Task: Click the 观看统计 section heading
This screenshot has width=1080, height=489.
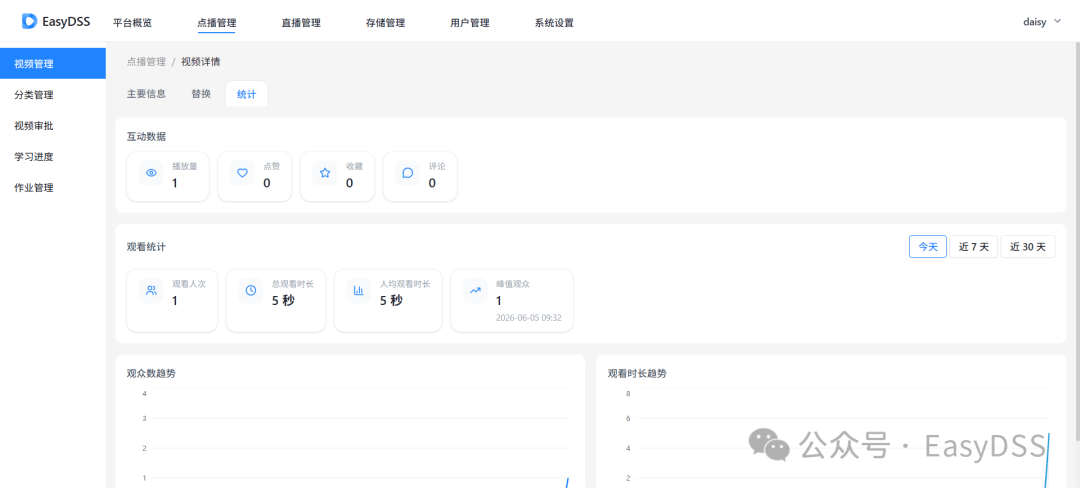Action: click(x=146, y=246)
